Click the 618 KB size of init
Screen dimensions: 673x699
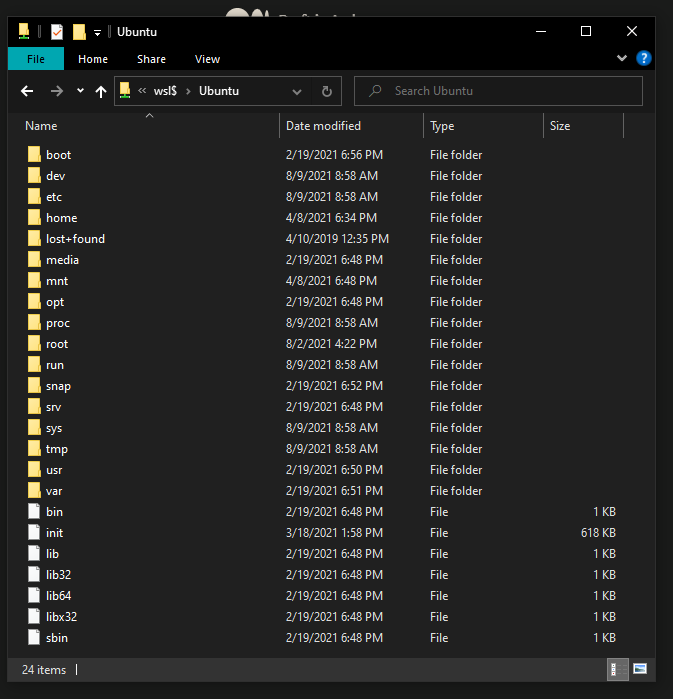(x=598, y=533)
